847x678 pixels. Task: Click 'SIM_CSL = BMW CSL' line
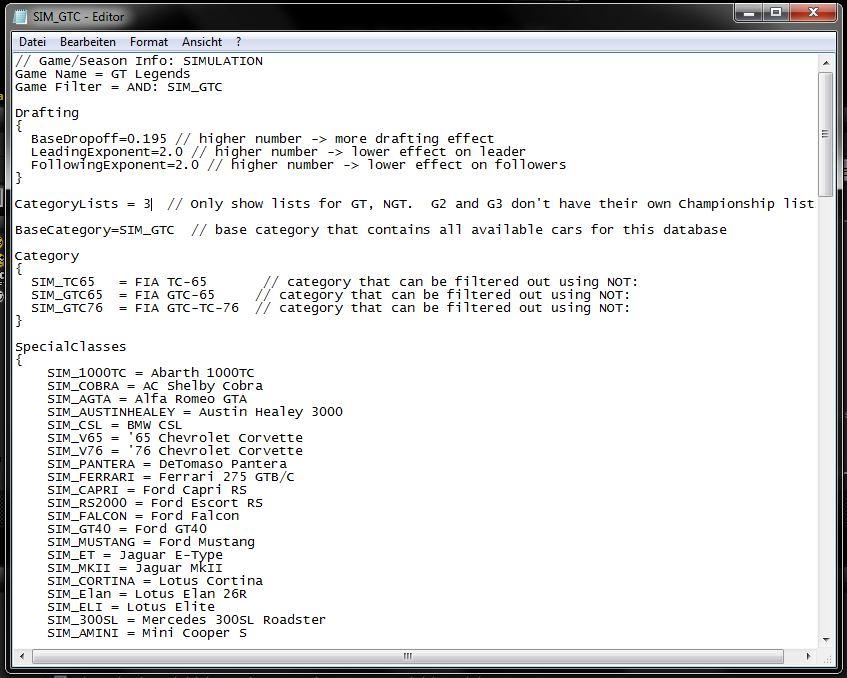(x=115, y=425)
